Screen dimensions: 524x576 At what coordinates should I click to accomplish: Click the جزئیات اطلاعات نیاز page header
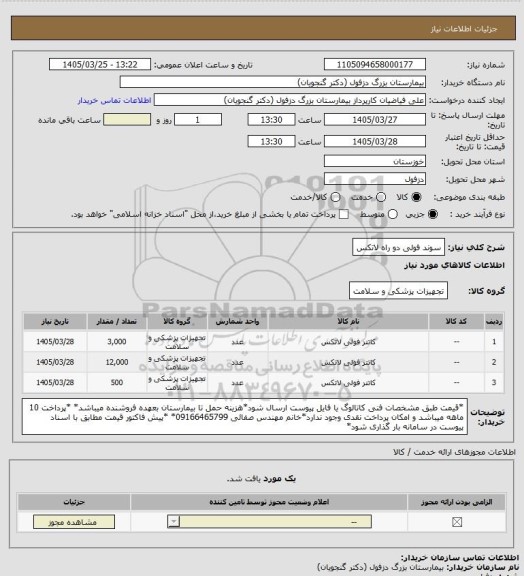464,29
